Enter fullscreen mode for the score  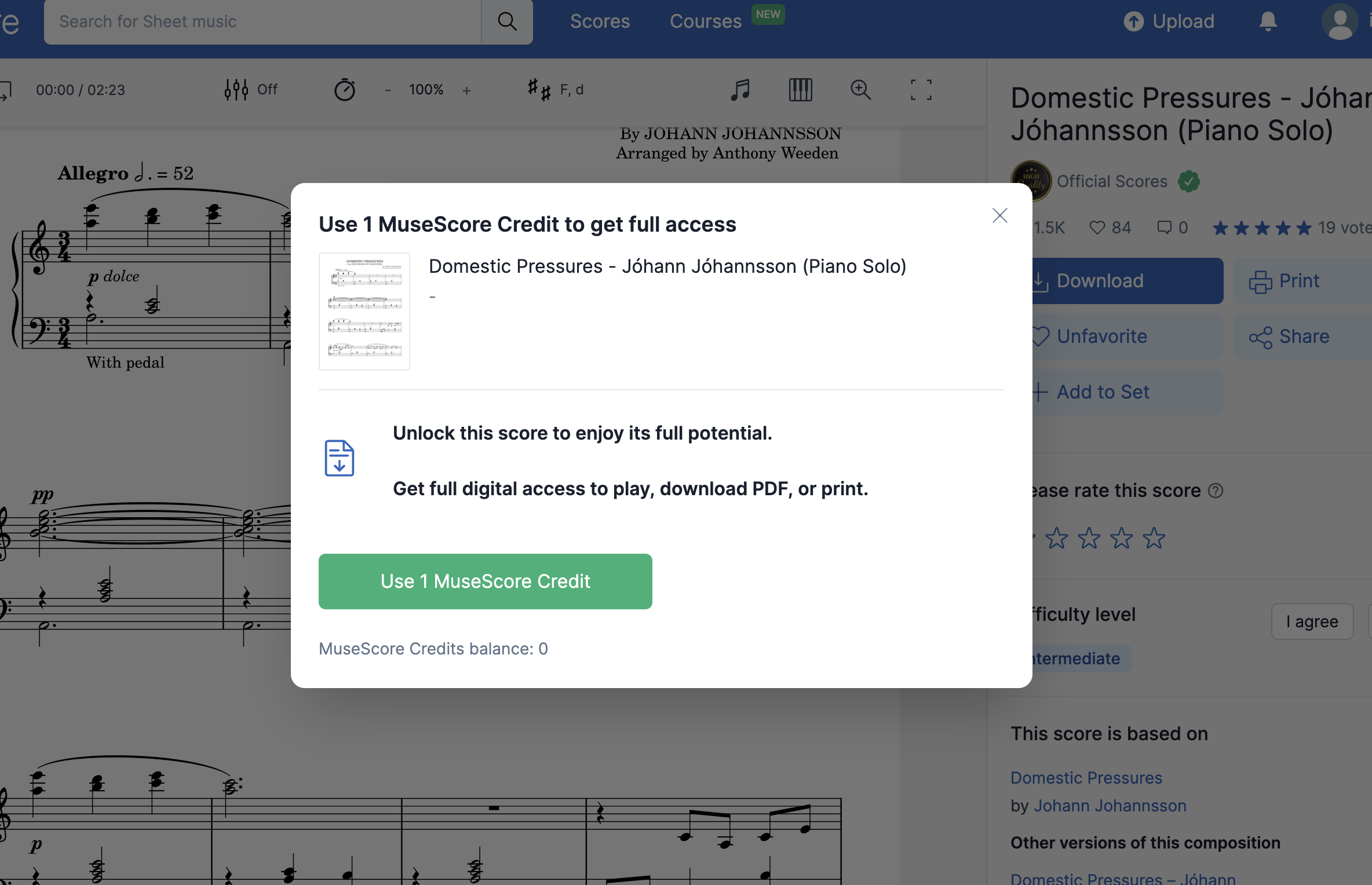pyautogui.click(x=921, y=90)
